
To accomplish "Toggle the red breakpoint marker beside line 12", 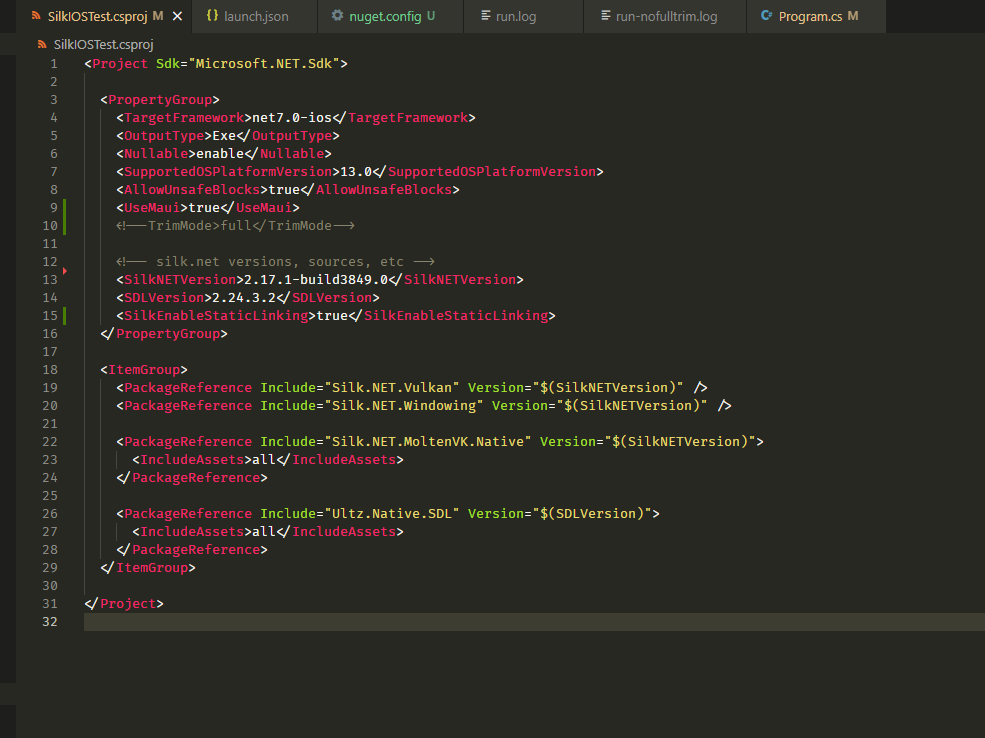I will (x=66, y=270).
